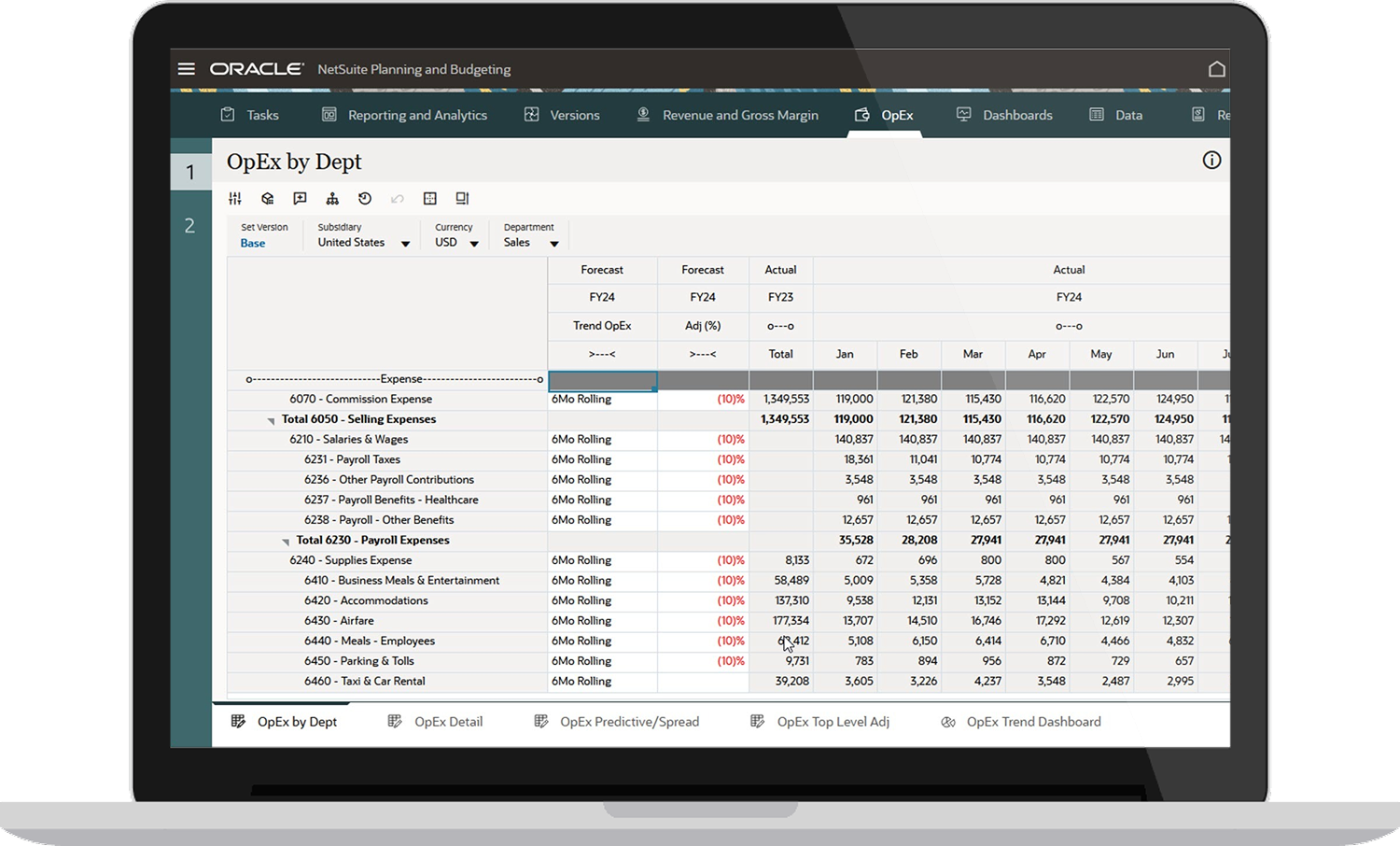Image resolution: width=1400 pixels, height=846 pixels.
Task: Click the form icon beside OpEx Detail
Action: pos(395,722)
